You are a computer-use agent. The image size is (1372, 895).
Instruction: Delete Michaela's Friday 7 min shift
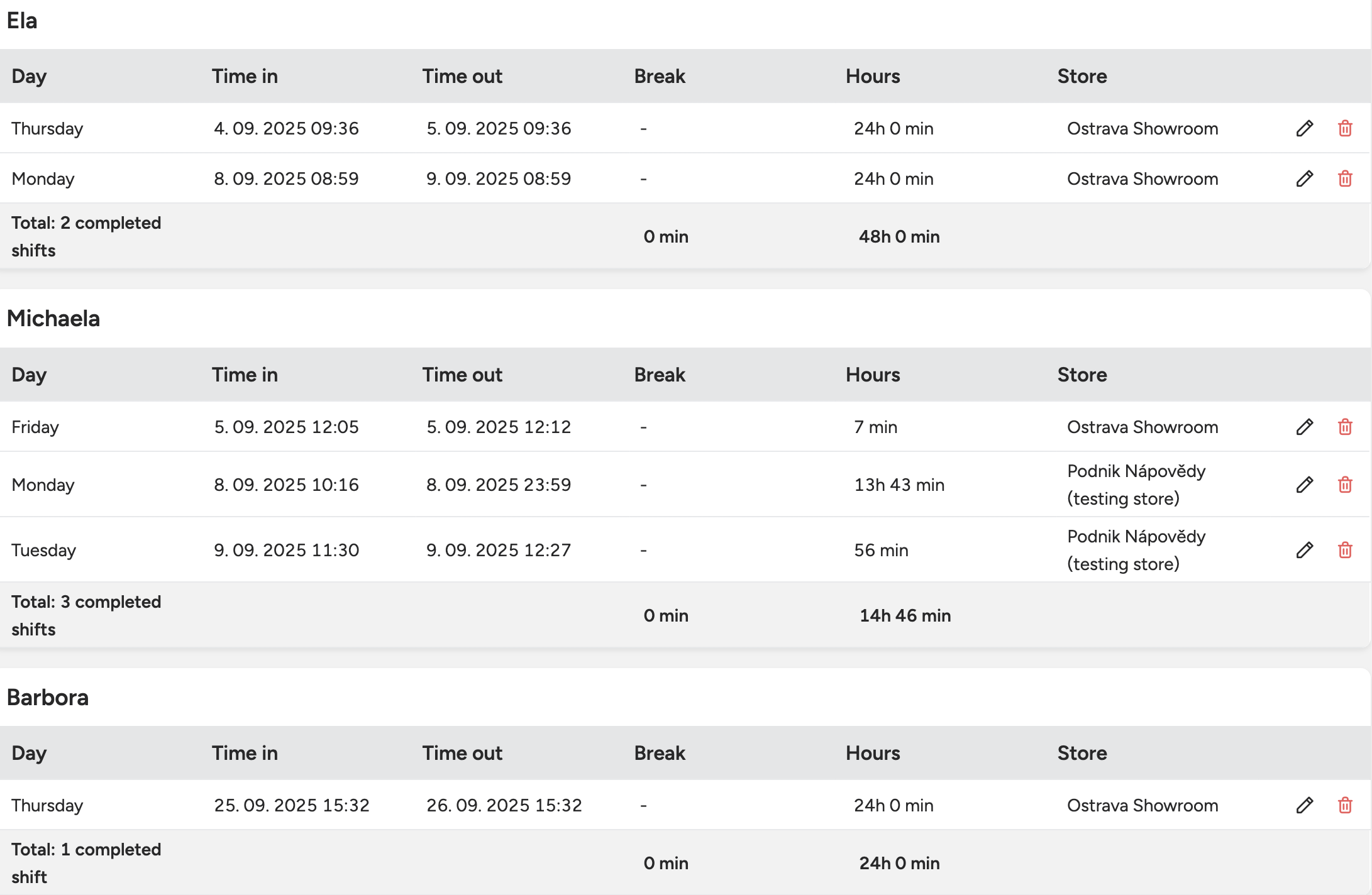click(x=1345, y=427)
